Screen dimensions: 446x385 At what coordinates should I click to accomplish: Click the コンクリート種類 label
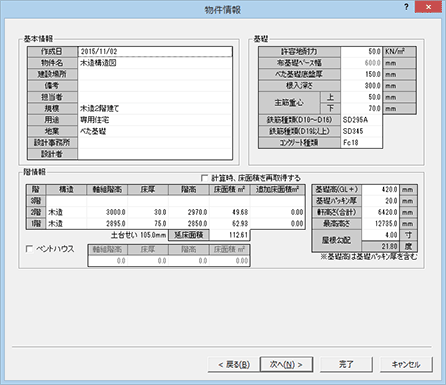coord(299,143)
